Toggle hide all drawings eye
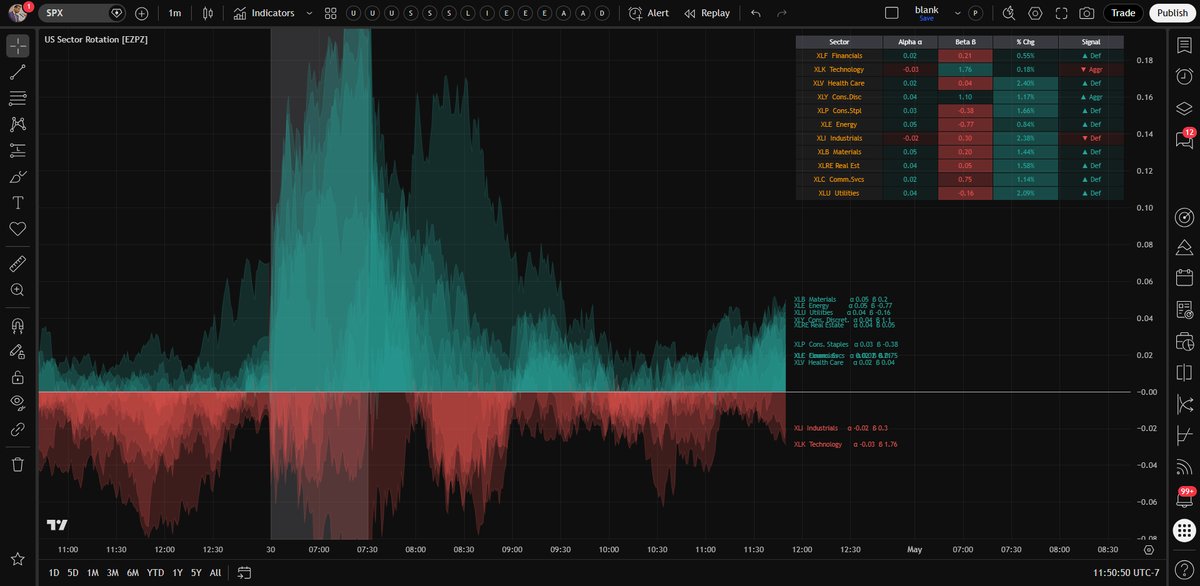Screen dimensions: 1200x586 tap(17, 403)
